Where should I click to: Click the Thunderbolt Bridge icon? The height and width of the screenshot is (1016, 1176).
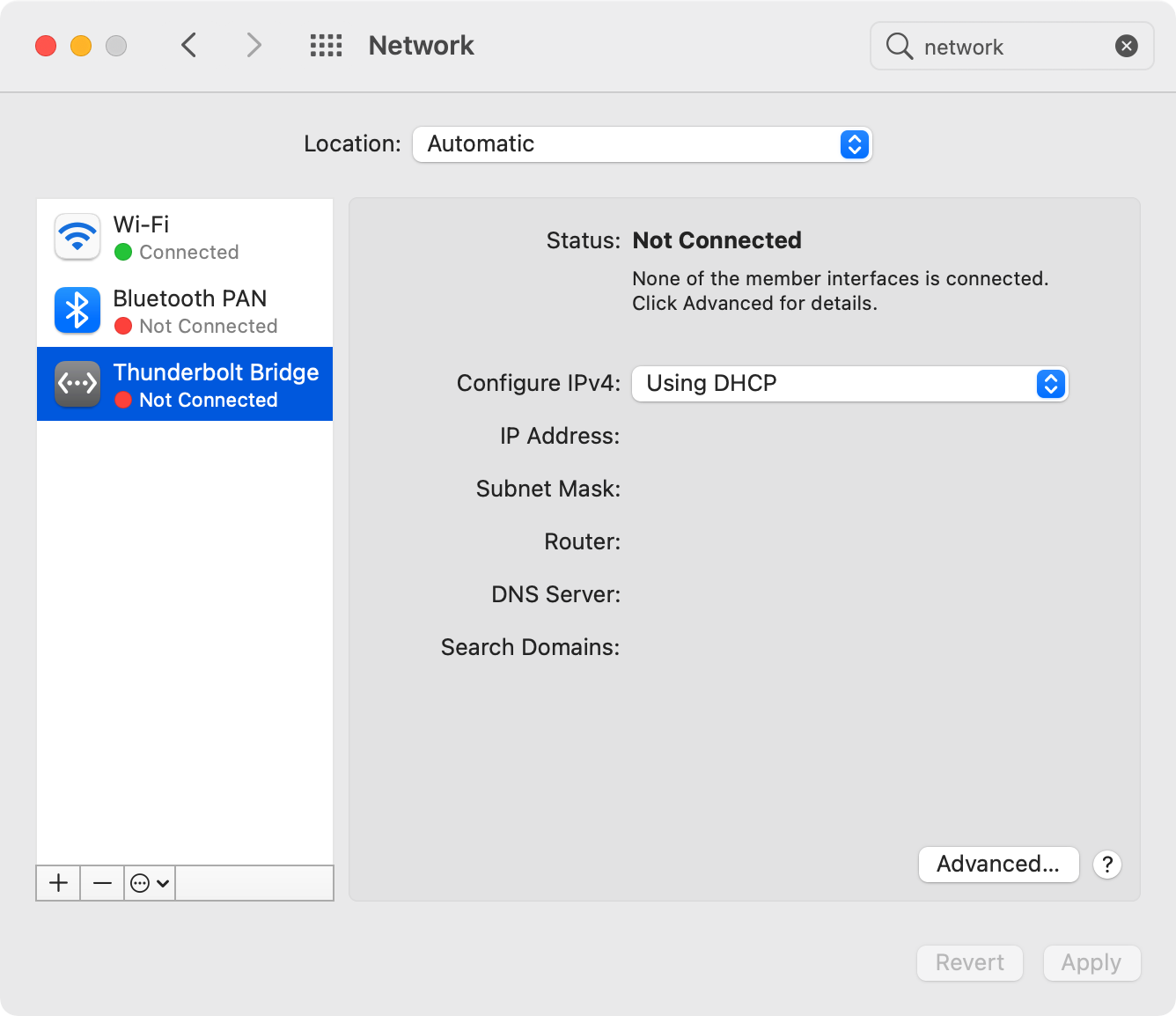(77, 384)
